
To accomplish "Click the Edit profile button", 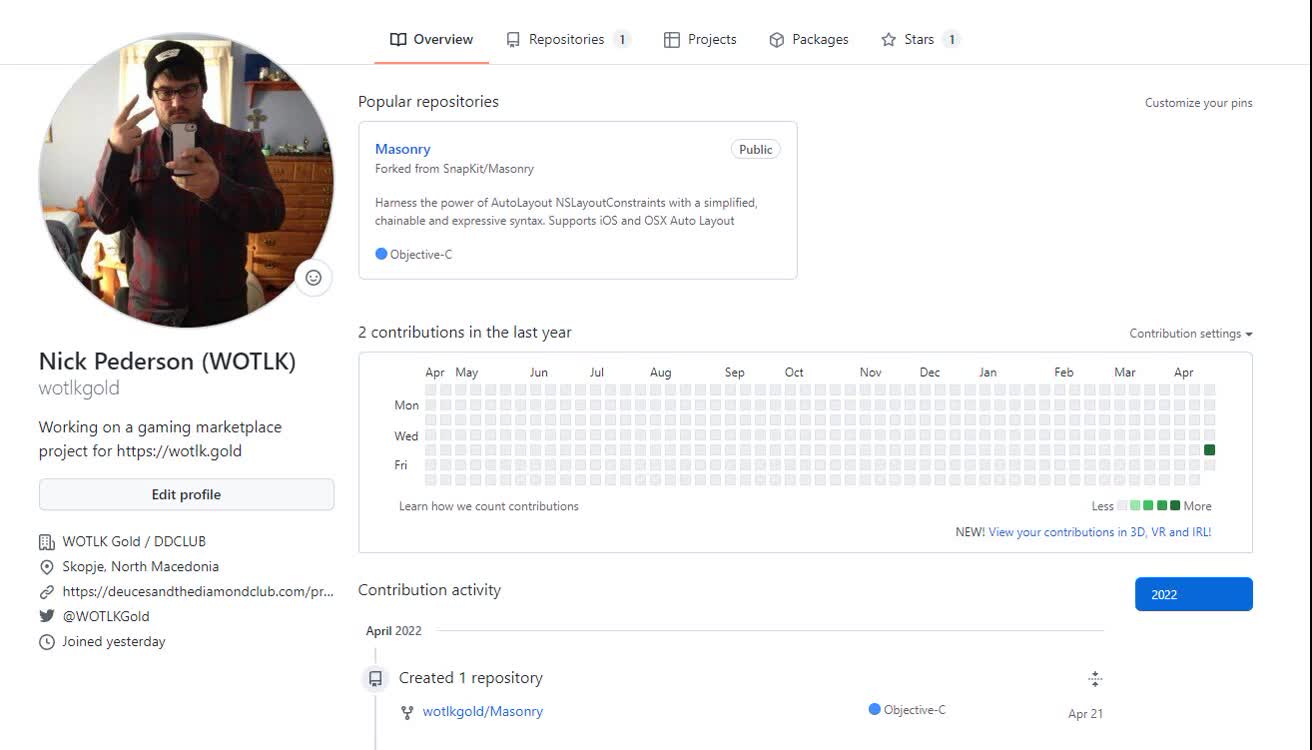I will pos(186,494).
